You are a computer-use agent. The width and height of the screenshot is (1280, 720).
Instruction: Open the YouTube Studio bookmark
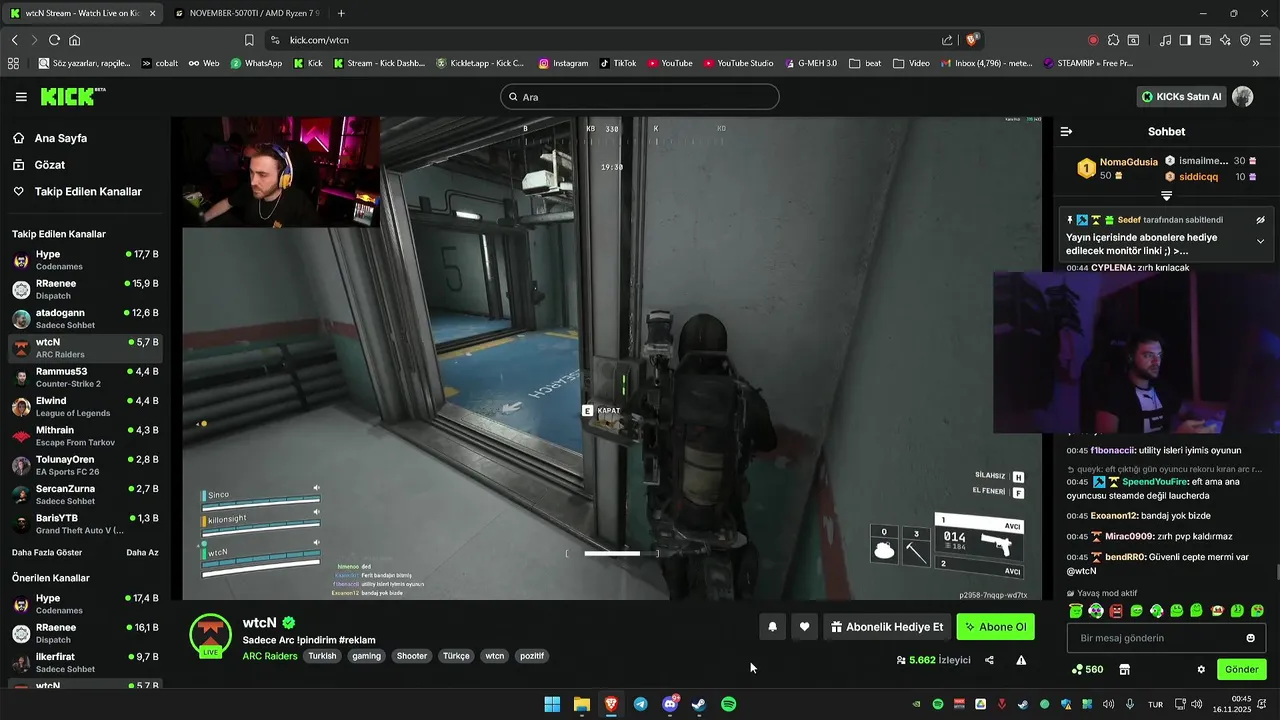pyautogui.click(x=738, y=63)
